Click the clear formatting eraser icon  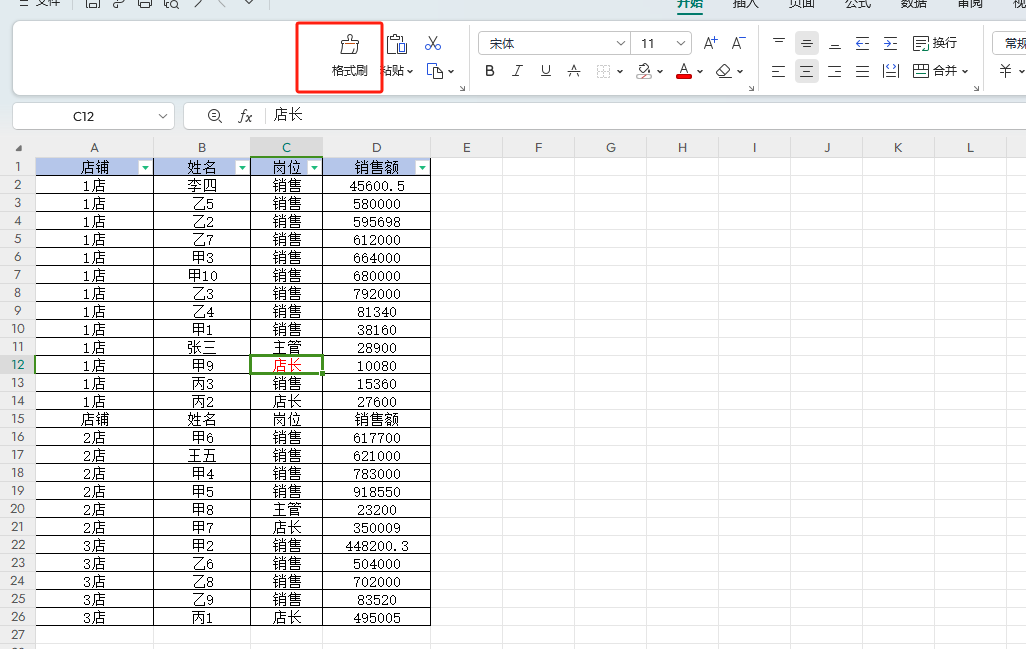[x=724, y=71]
